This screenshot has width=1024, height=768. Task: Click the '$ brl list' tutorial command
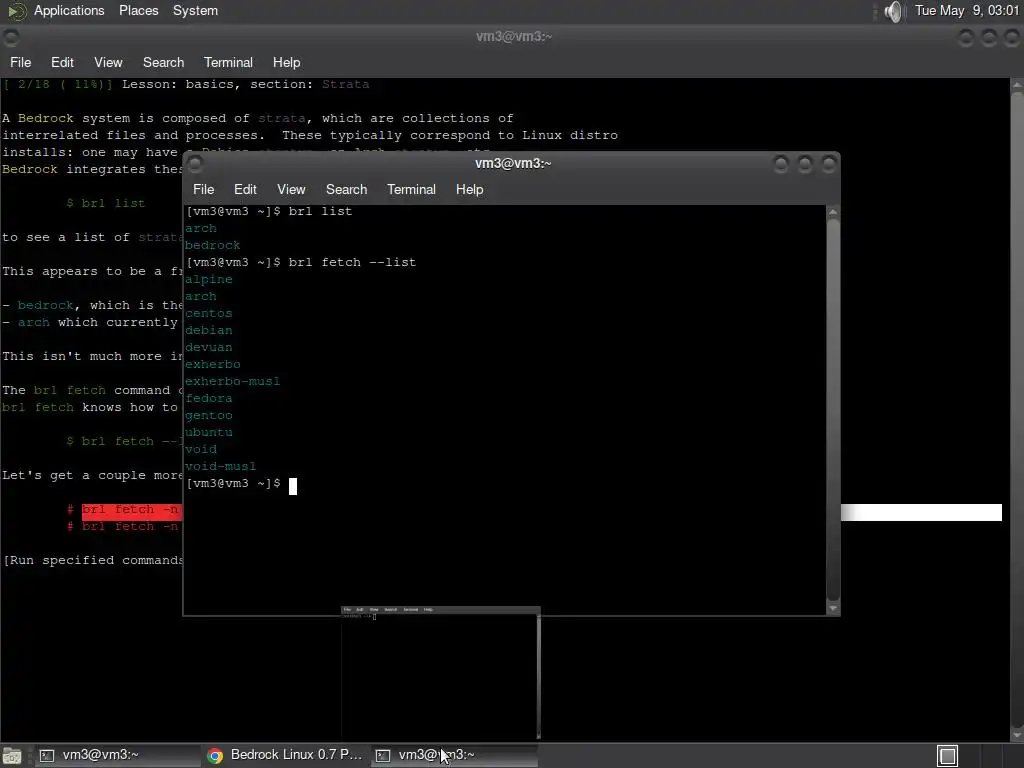106,203
